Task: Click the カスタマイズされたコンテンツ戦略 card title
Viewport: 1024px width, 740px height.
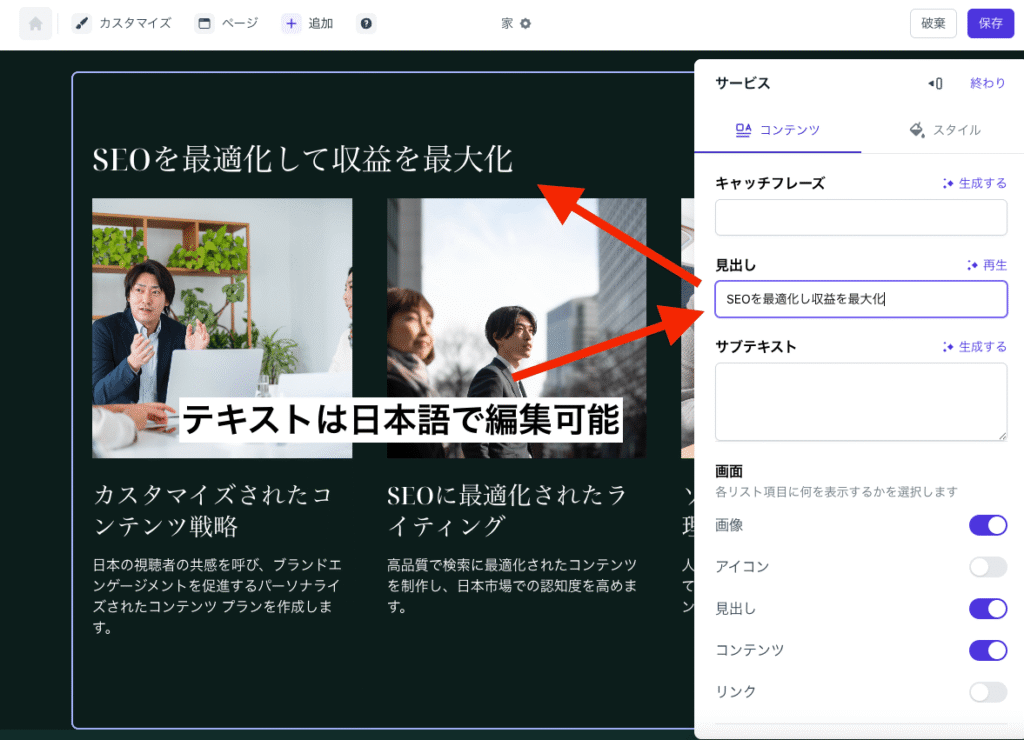Action: tap(213, 510)
